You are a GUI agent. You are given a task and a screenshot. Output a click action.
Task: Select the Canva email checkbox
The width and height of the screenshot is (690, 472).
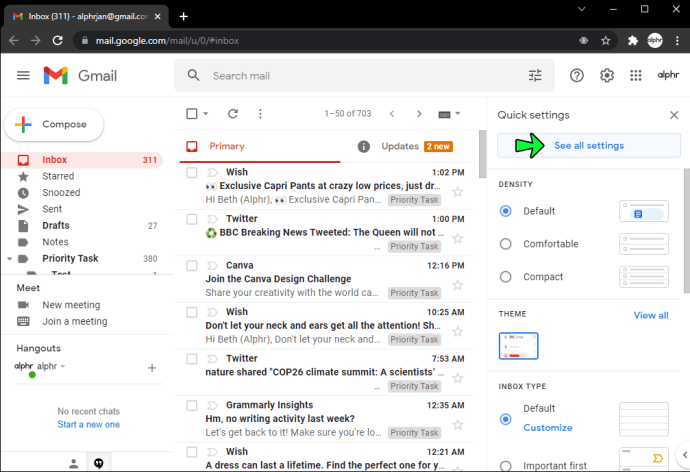[192, 266]
